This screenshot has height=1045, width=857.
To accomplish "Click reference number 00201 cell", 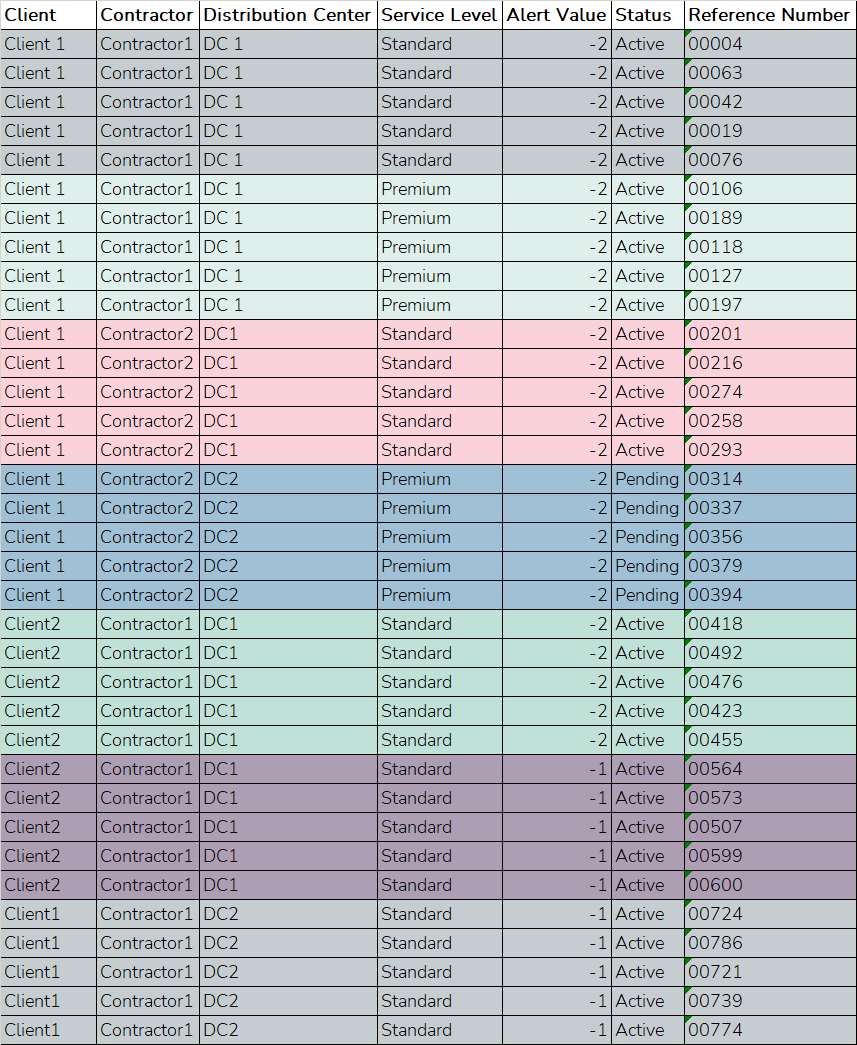I will point(770,334).
